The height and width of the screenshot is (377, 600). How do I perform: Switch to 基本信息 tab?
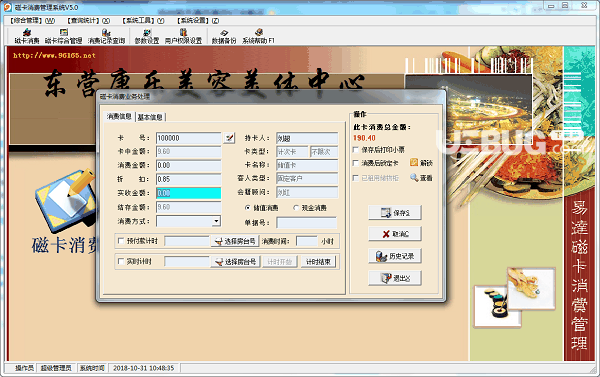click(150, 117)
